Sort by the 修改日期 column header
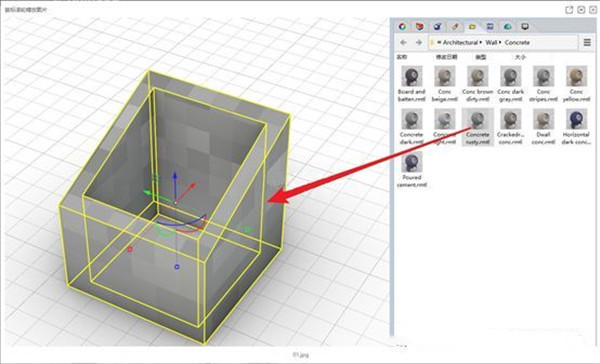This screenshot has height=364, width=600. (447, 57)
